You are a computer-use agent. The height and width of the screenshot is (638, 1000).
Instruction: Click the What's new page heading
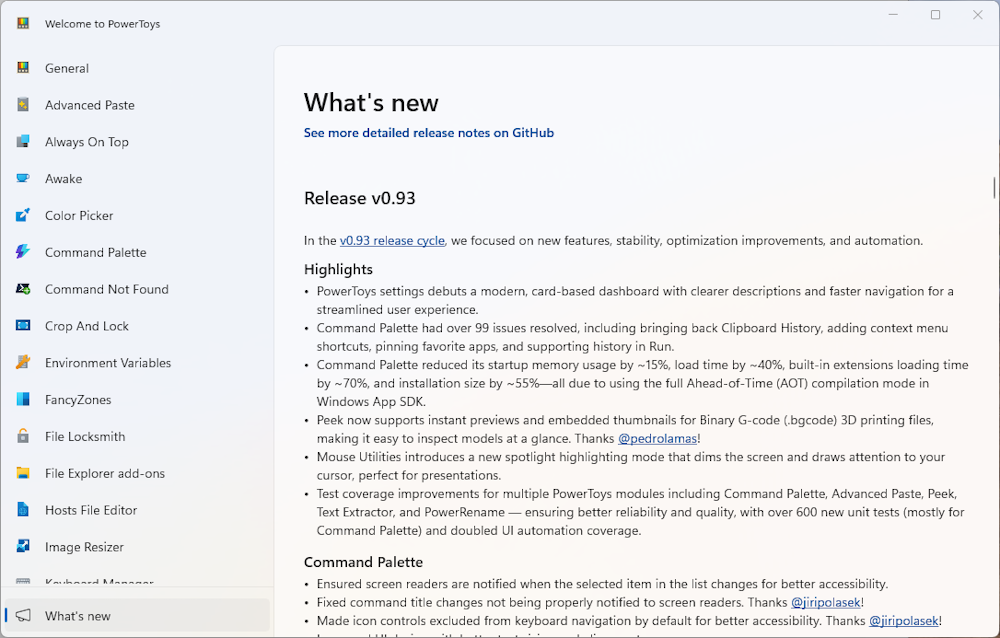(x=371, y=103)
